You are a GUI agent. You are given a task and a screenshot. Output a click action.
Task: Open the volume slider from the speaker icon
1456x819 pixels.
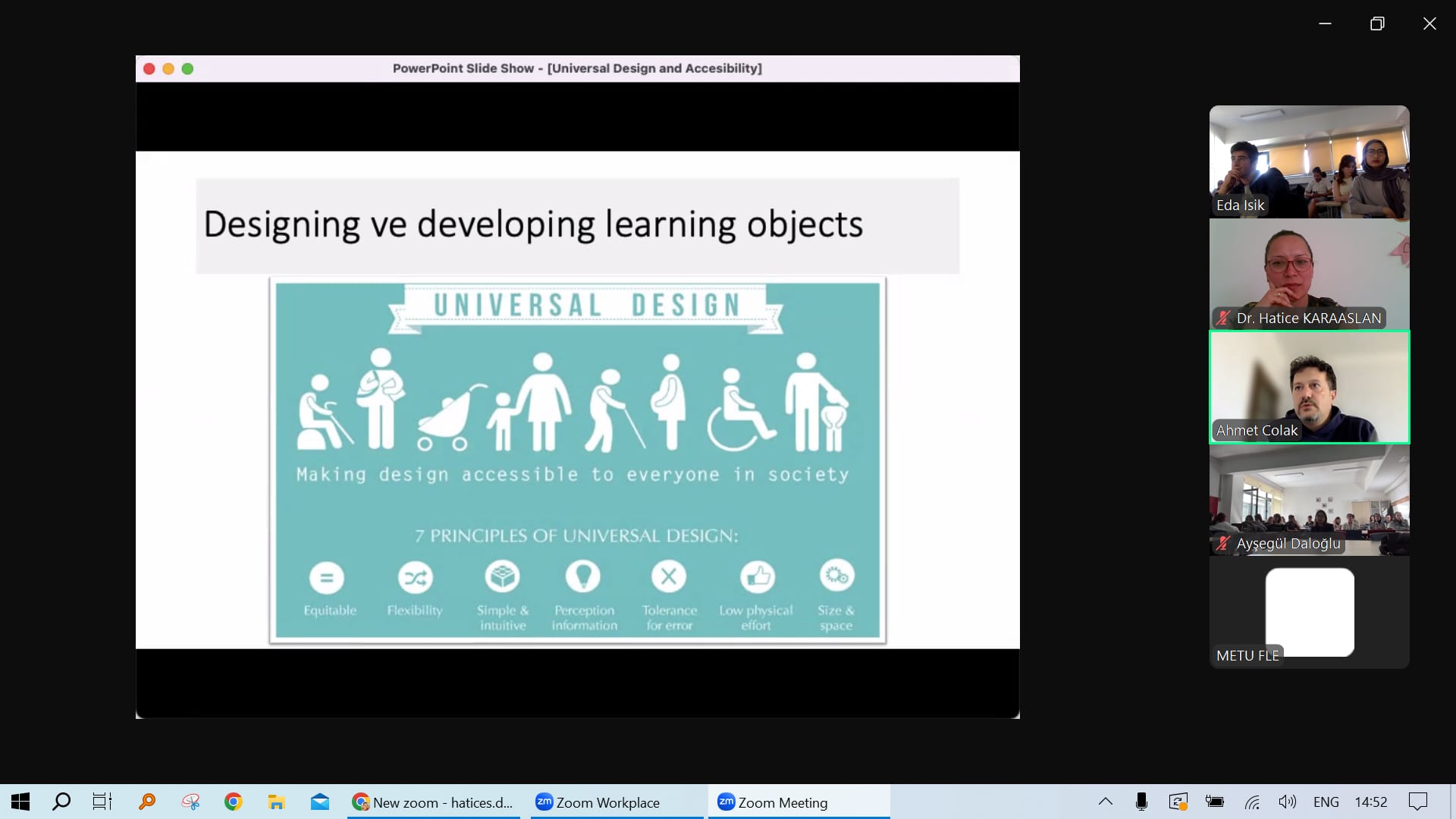1288,802
